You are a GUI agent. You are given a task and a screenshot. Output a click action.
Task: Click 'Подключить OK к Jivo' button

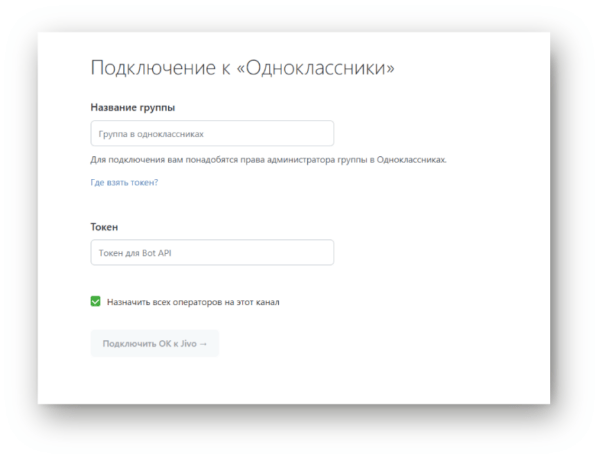(155, 343)
